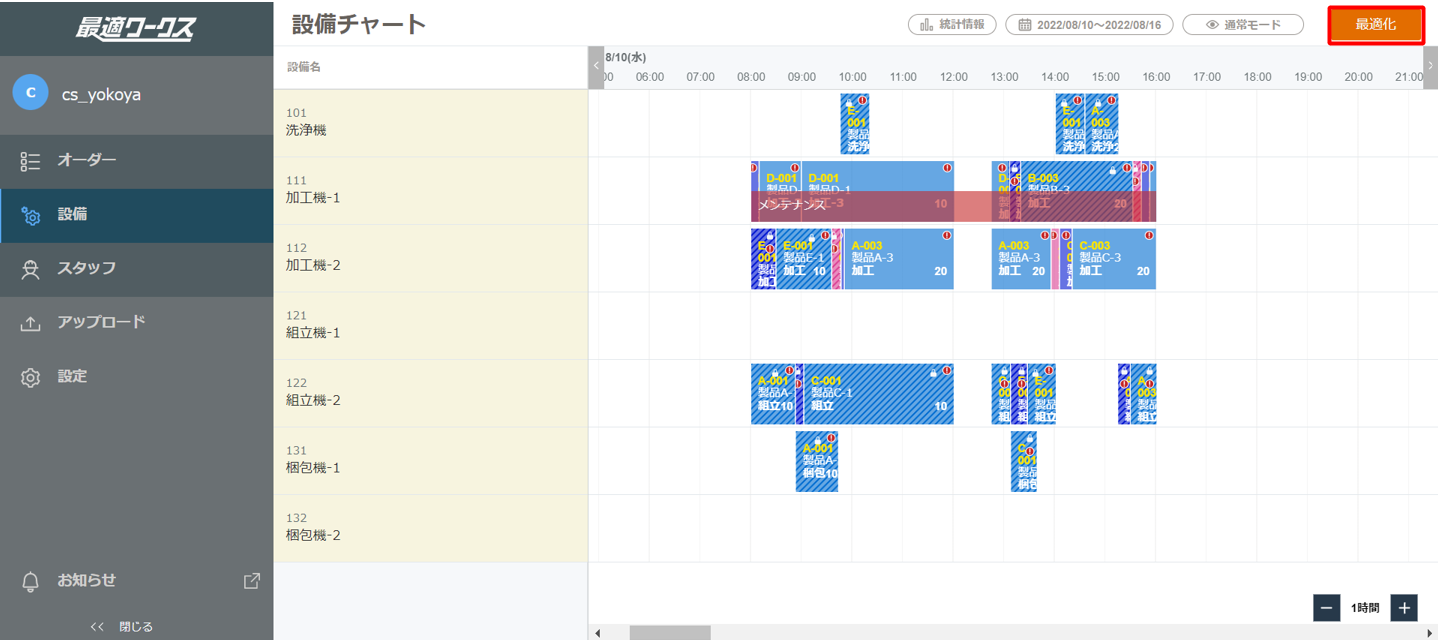This screenshot has height=640, width=1438.
Task: Zoom in timeline with plus button
Action: pyautogui.click(x=1404, y=607)
